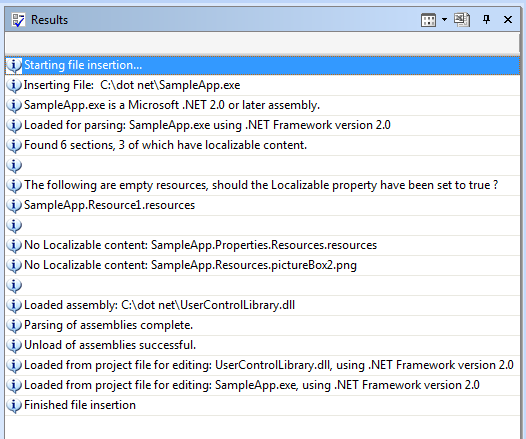
Task: Select the pictureBox2.png no localizable row
Action: tap(263, 265)
